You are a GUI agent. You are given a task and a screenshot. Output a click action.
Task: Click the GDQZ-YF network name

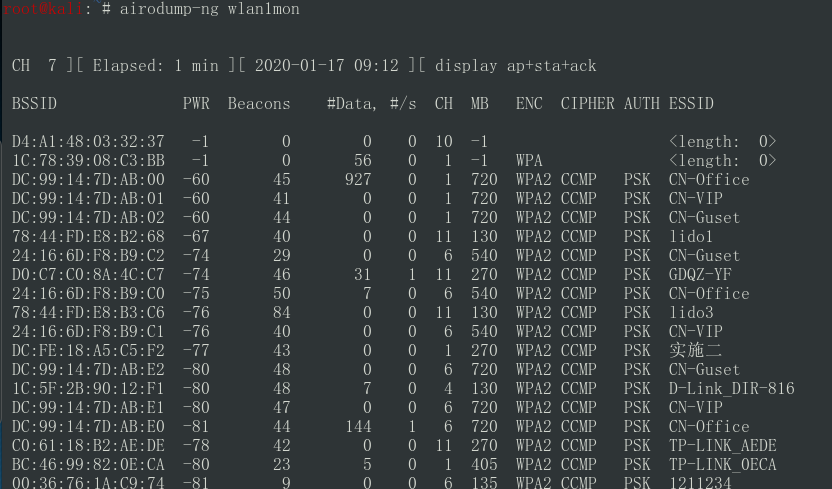coord(700,275)
